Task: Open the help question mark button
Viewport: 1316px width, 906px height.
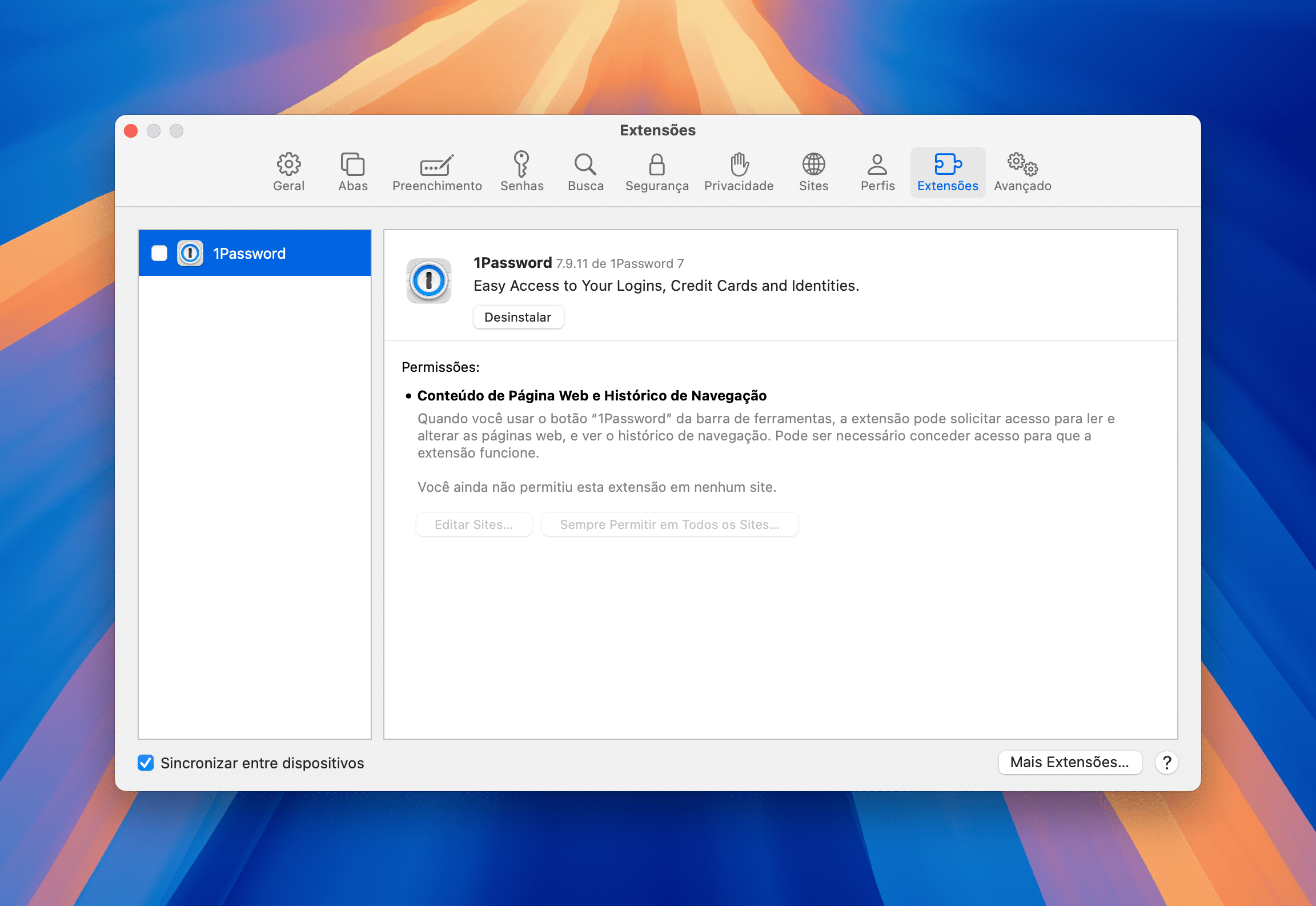Action: point(1167,762)
